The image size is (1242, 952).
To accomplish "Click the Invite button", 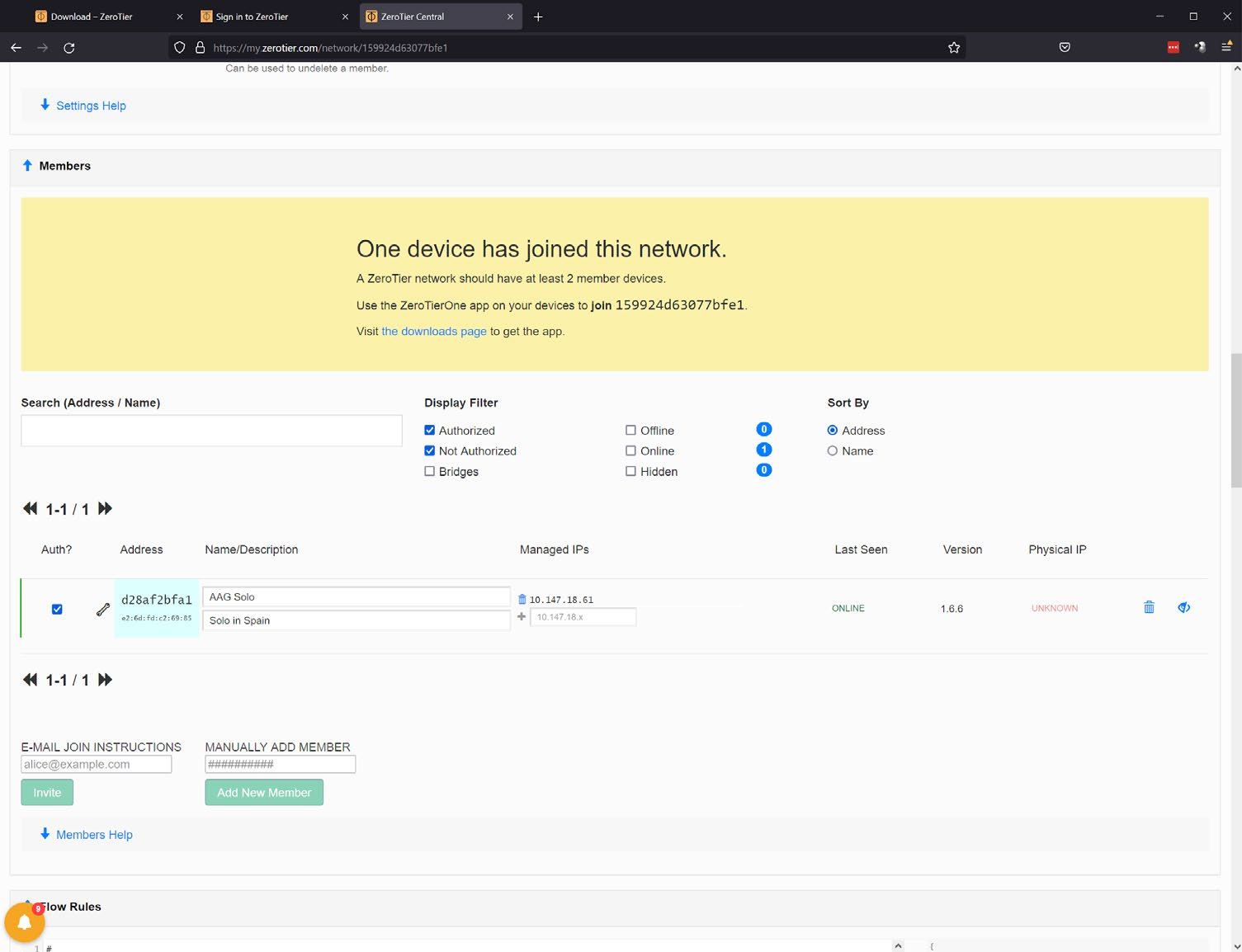I will pos(47,793).
